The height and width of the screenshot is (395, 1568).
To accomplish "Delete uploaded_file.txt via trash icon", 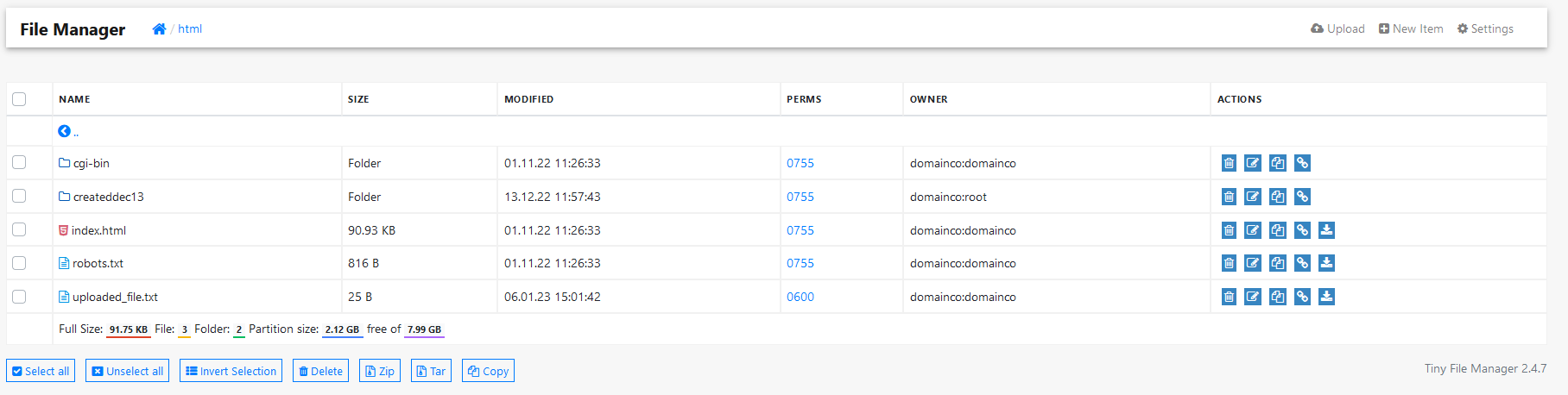I will pyautogui.click(x=1229, y=297).
